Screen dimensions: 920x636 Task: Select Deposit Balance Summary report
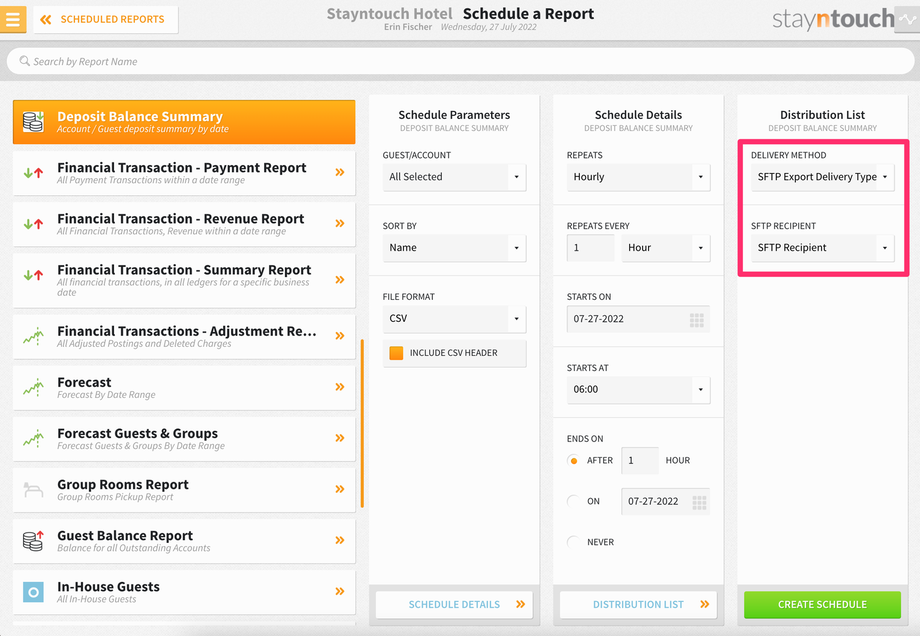pos(184,122)
